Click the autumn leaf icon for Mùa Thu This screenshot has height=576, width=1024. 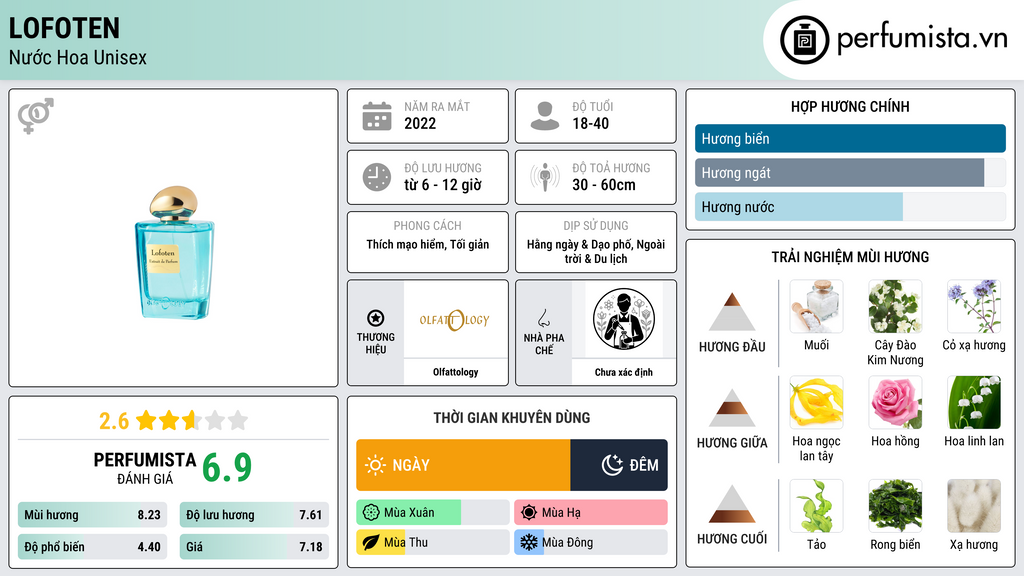click(371, 543)
